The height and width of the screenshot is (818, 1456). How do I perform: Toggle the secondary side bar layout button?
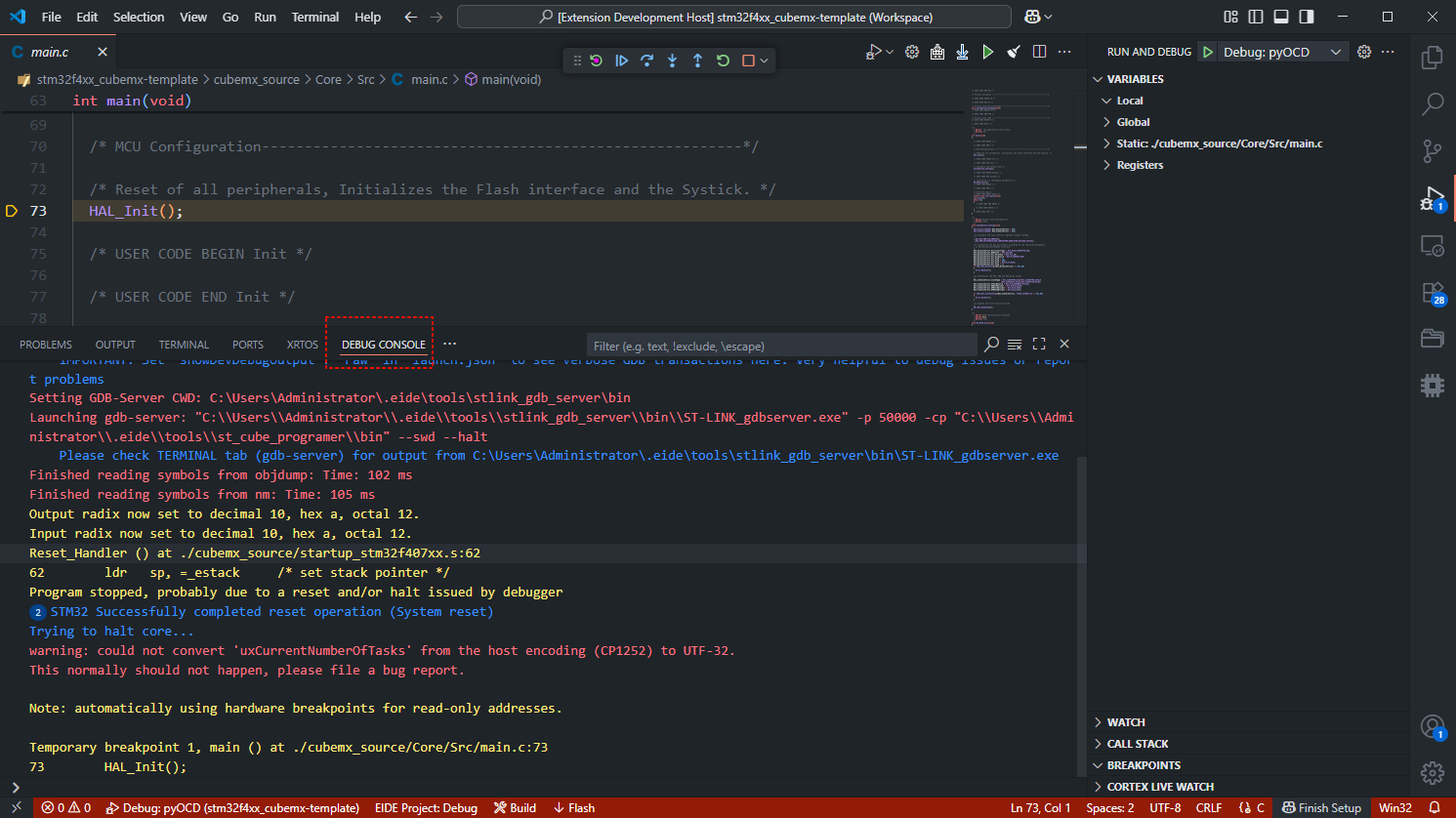point(1307,17)
